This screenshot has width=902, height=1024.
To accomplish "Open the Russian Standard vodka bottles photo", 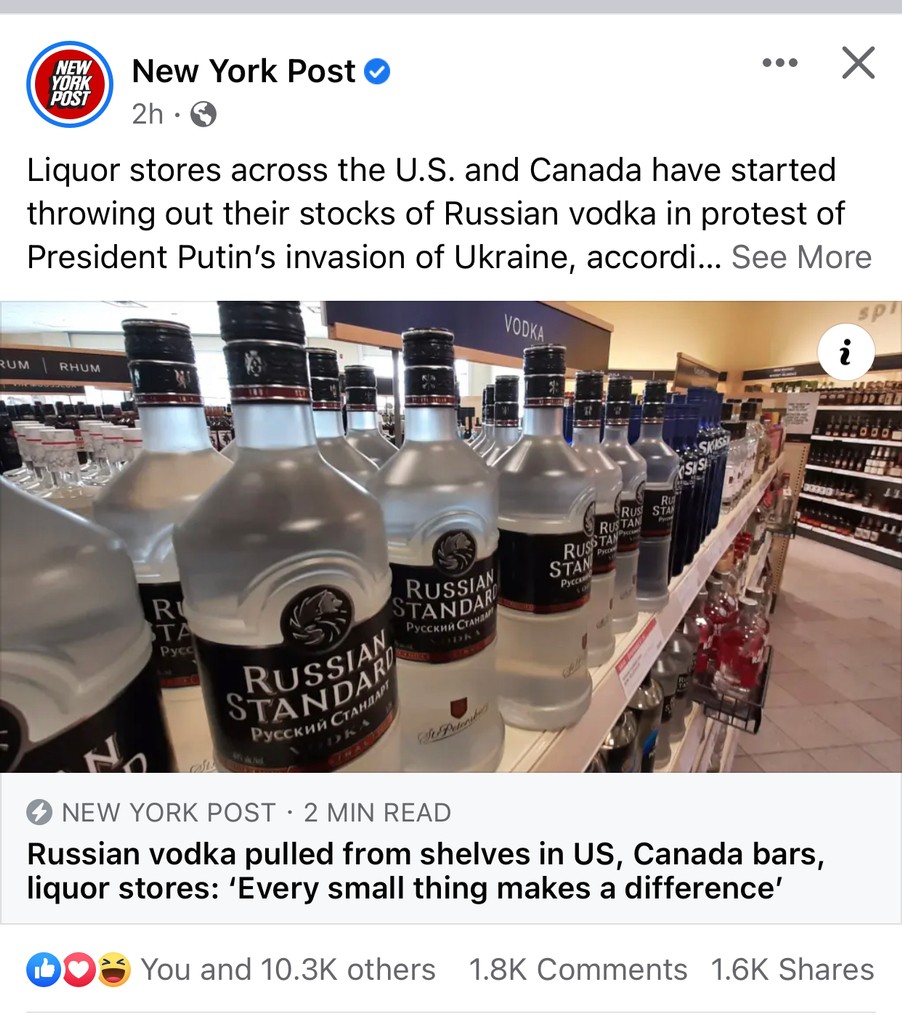I will point(451,536).
